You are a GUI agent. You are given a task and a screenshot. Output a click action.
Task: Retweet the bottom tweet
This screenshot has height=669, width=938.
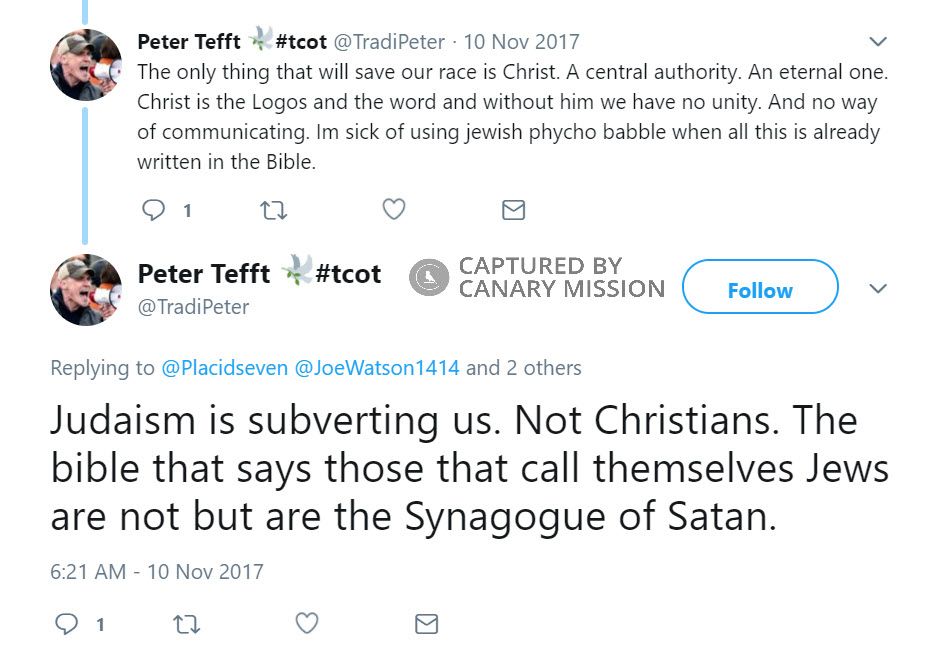pyautogui.click(x=185, y=623)
